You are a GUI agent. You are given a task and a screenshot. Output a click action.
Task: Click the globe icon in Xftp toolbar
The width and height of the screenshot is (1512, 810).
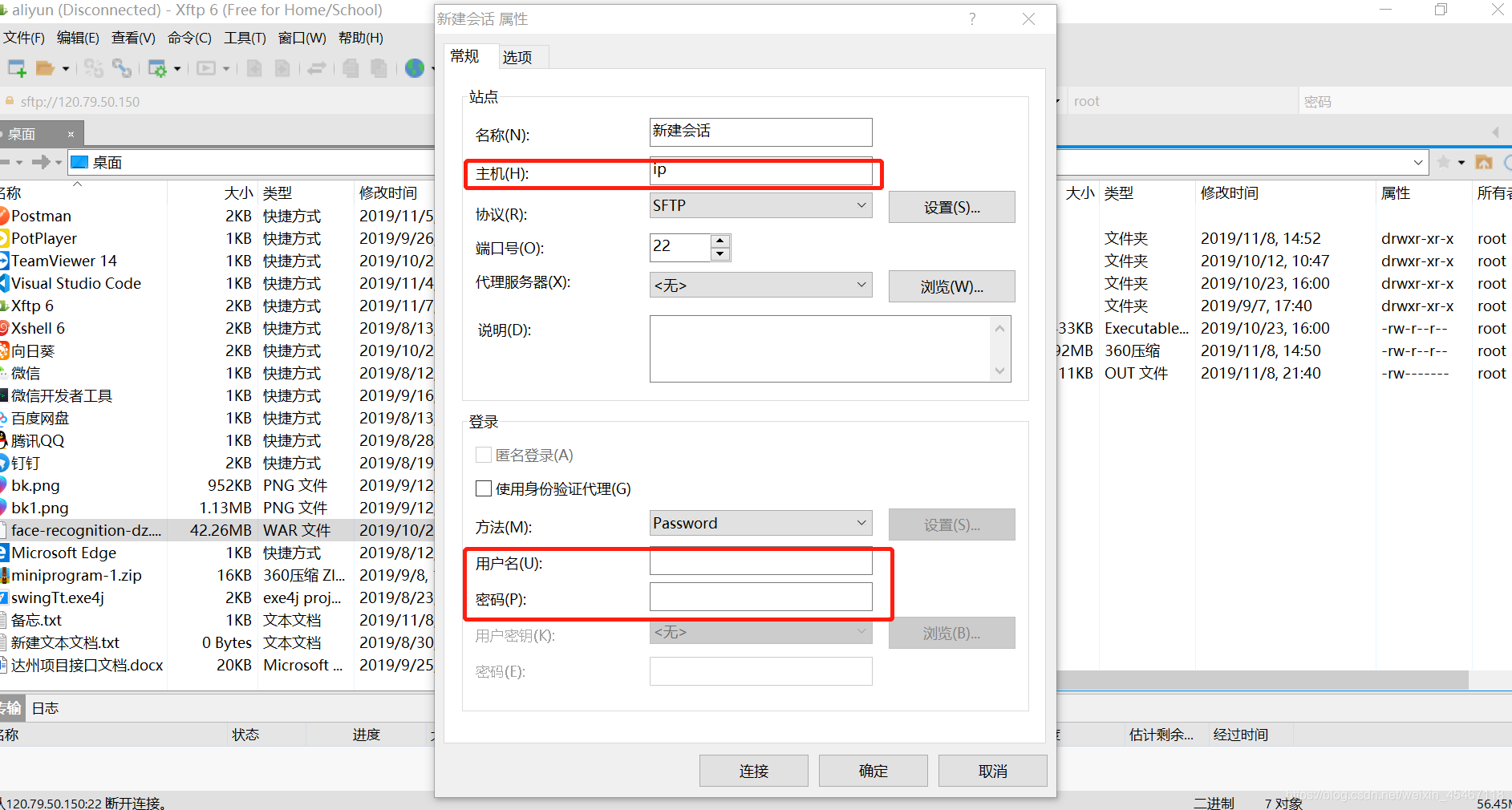(x=415, y=68)
